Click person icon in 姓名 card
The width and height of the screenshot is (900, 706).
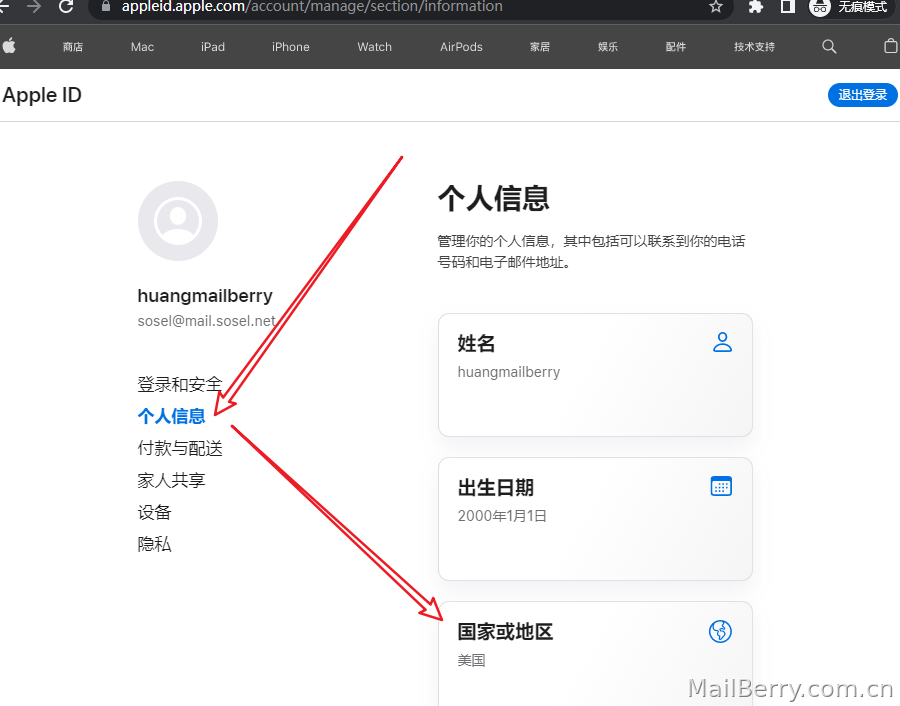click(x=722, y=342)
